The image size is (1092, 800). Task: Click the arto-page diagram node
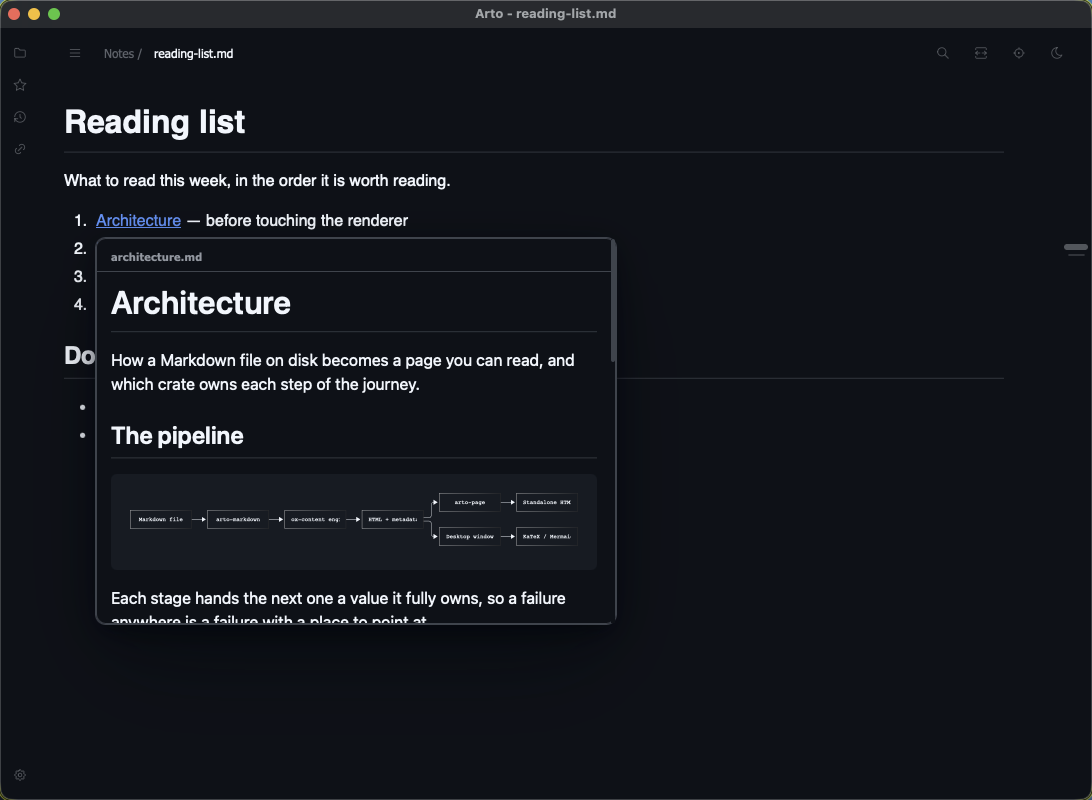point(469,502)
